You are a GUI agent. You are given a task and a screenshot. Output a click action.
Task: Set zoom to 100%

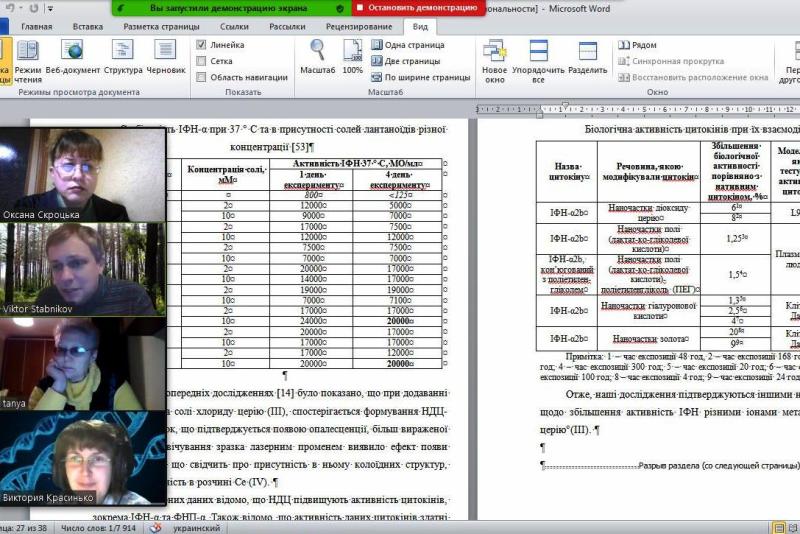point(353,57)
